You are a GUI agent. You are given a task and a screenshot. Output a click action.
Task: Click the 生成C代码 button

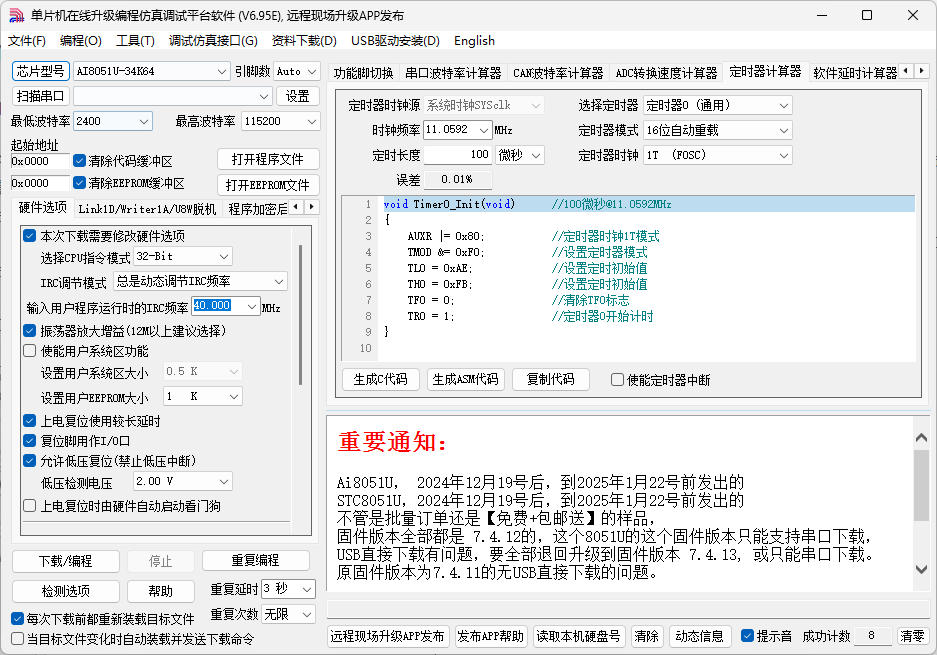click(381, 380)
